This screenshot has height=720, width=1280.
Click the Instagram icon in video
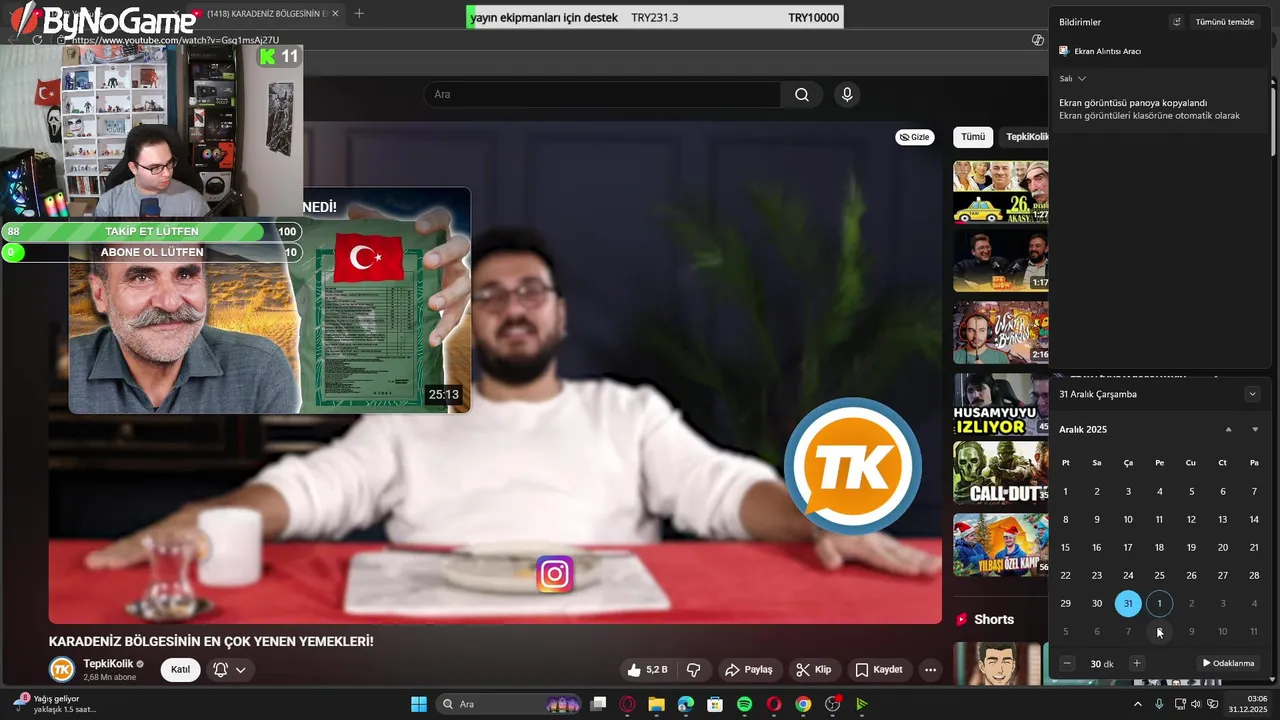[x=555, y=574]
